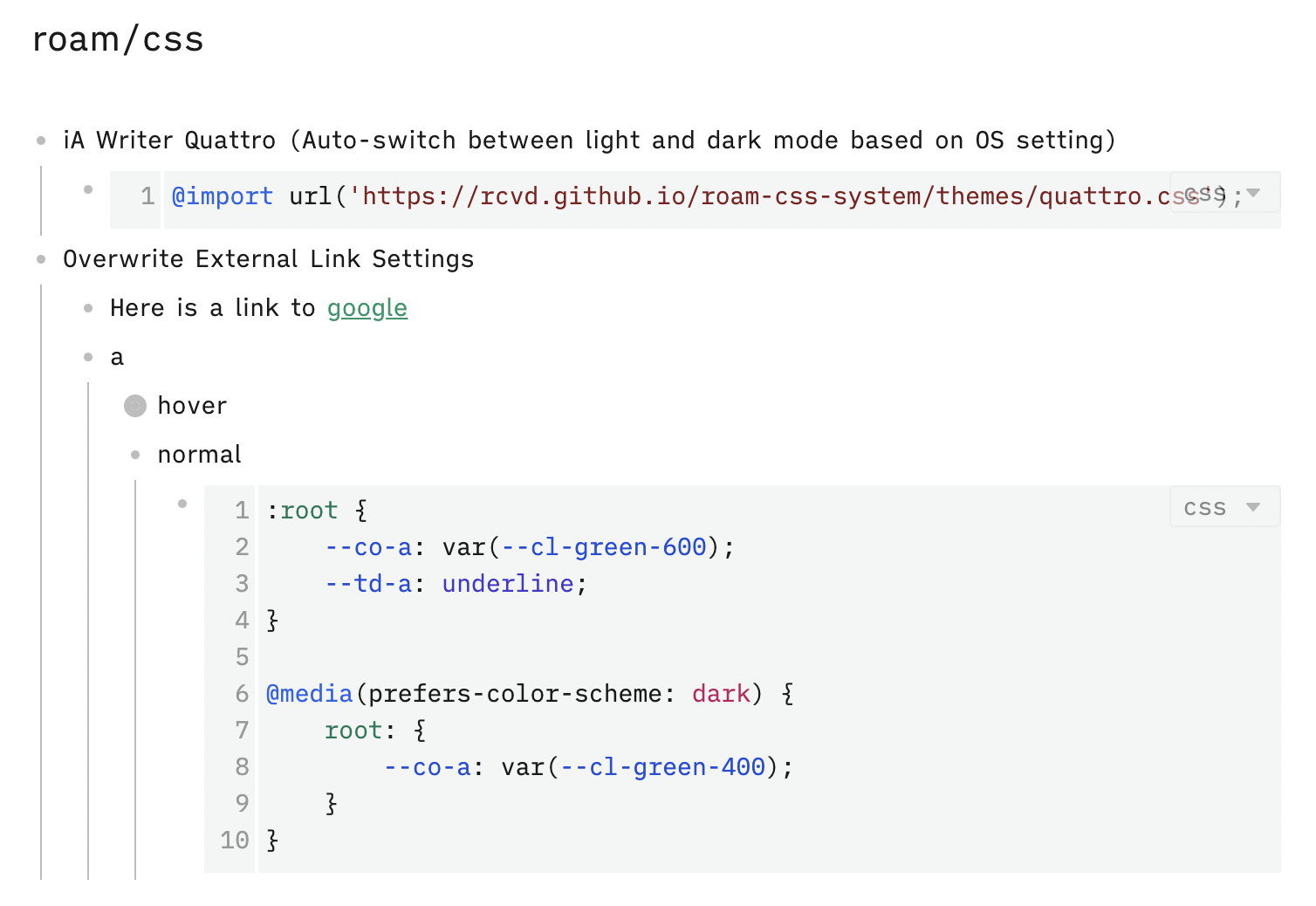Open the google hyperlink
This screenshot has width=1316, height=906.
tap(367, 307)
